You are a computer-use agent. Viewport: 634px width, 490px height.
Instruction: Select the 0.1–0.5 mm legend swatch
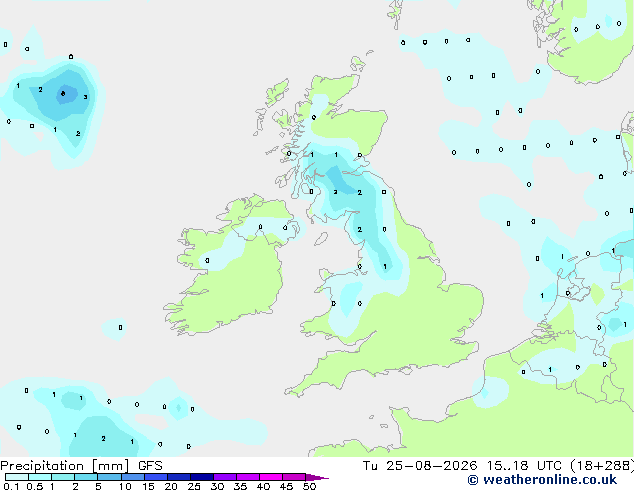(x=17, y=477)
